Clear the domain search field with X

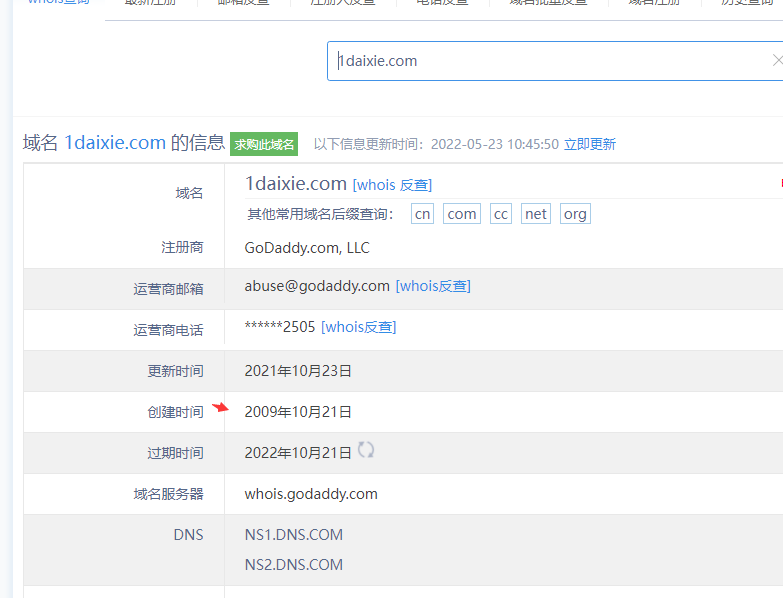(x=778, y=60)
